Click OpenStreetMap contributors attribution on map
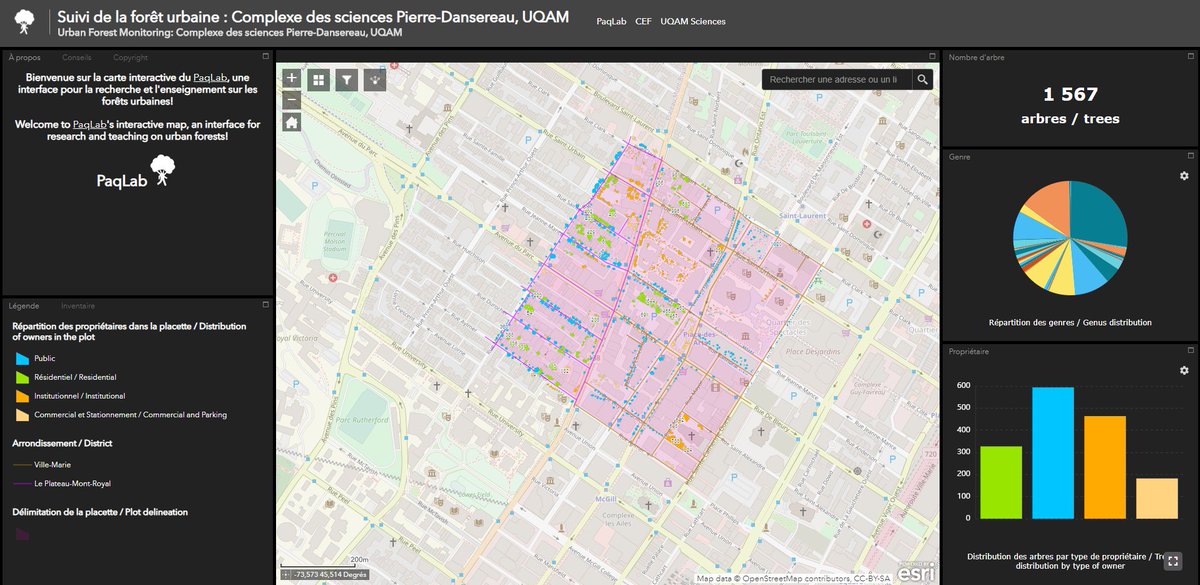This screenshot has height=585, width=1200. coord(796,578)
